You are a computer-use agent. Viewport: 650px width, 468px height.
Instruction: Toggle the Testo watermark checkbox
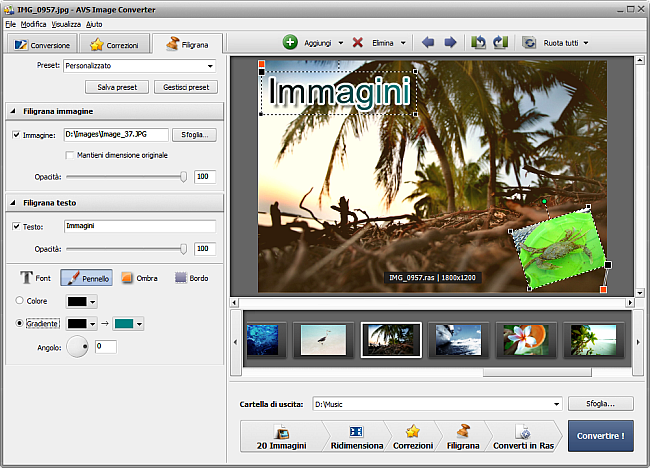tap(16, 226)
